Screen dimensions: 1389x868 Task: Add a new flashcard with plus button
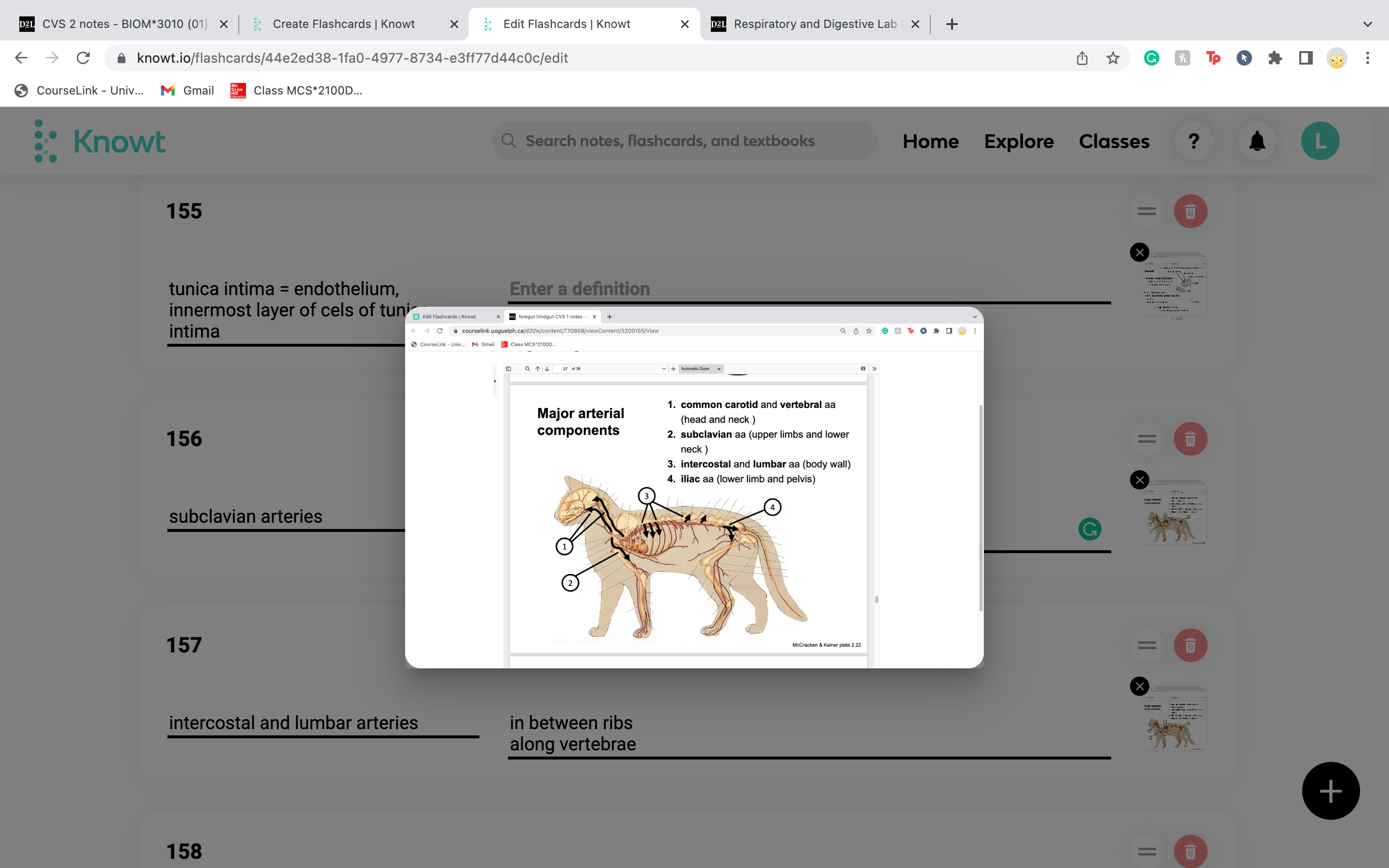pyautogui.click(x=1331, y=791)
